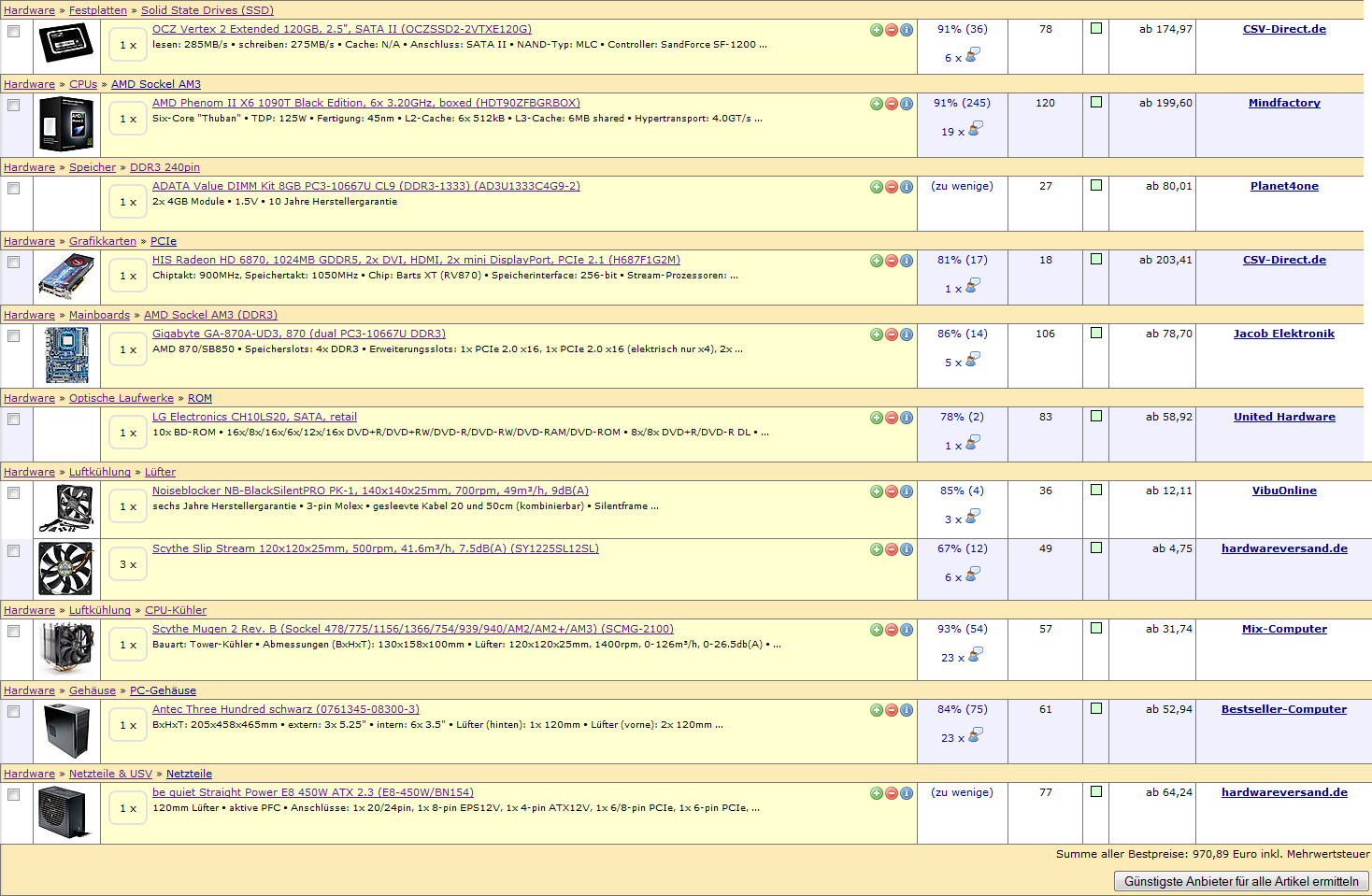This screenshot has width=1372, height=896.
Task: Open the Solid State Drives (SSD) breadcrumb
Action: click(x=207, y=10)
